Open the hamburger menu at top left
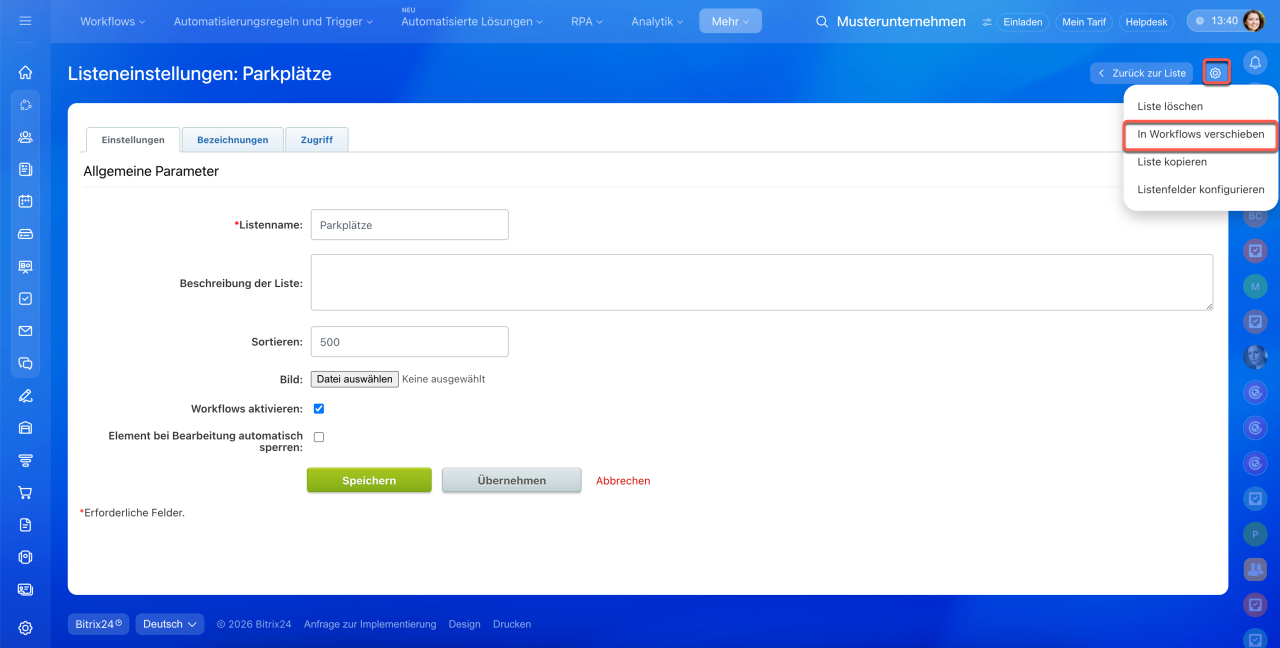 coord(25,21)
